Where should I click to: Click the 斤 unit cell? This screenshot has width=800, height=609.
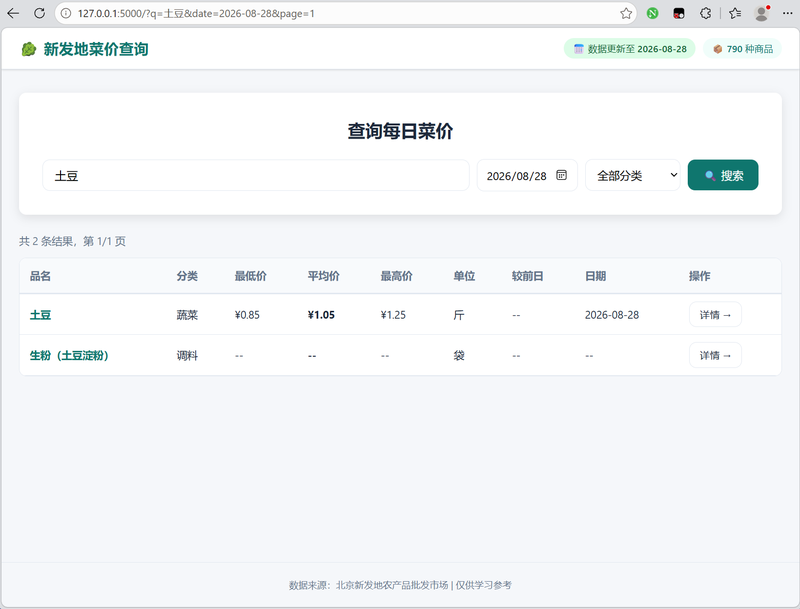pyautogui.click(x=459, y=315)
